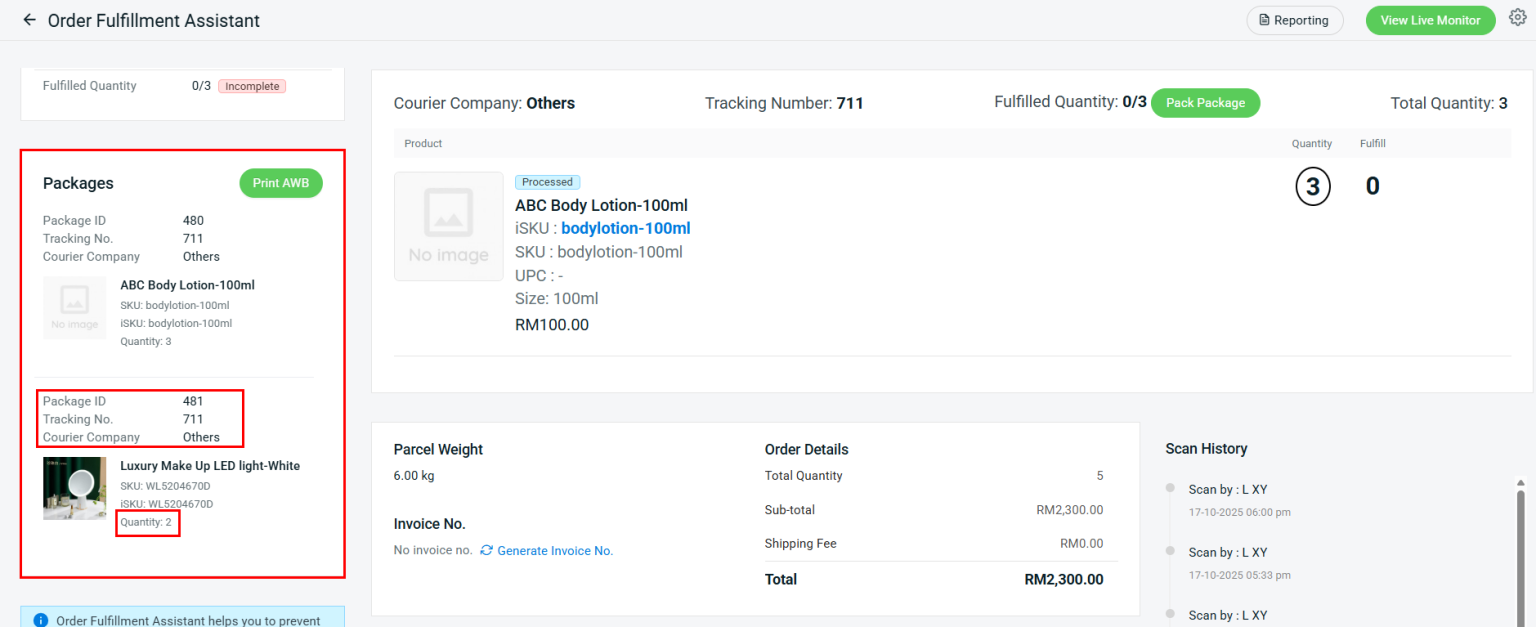This screenshot has width=1536, height=627.
Task: Open the bodylotion-100ml iSKU link
Action: click(x=624, y=228)
